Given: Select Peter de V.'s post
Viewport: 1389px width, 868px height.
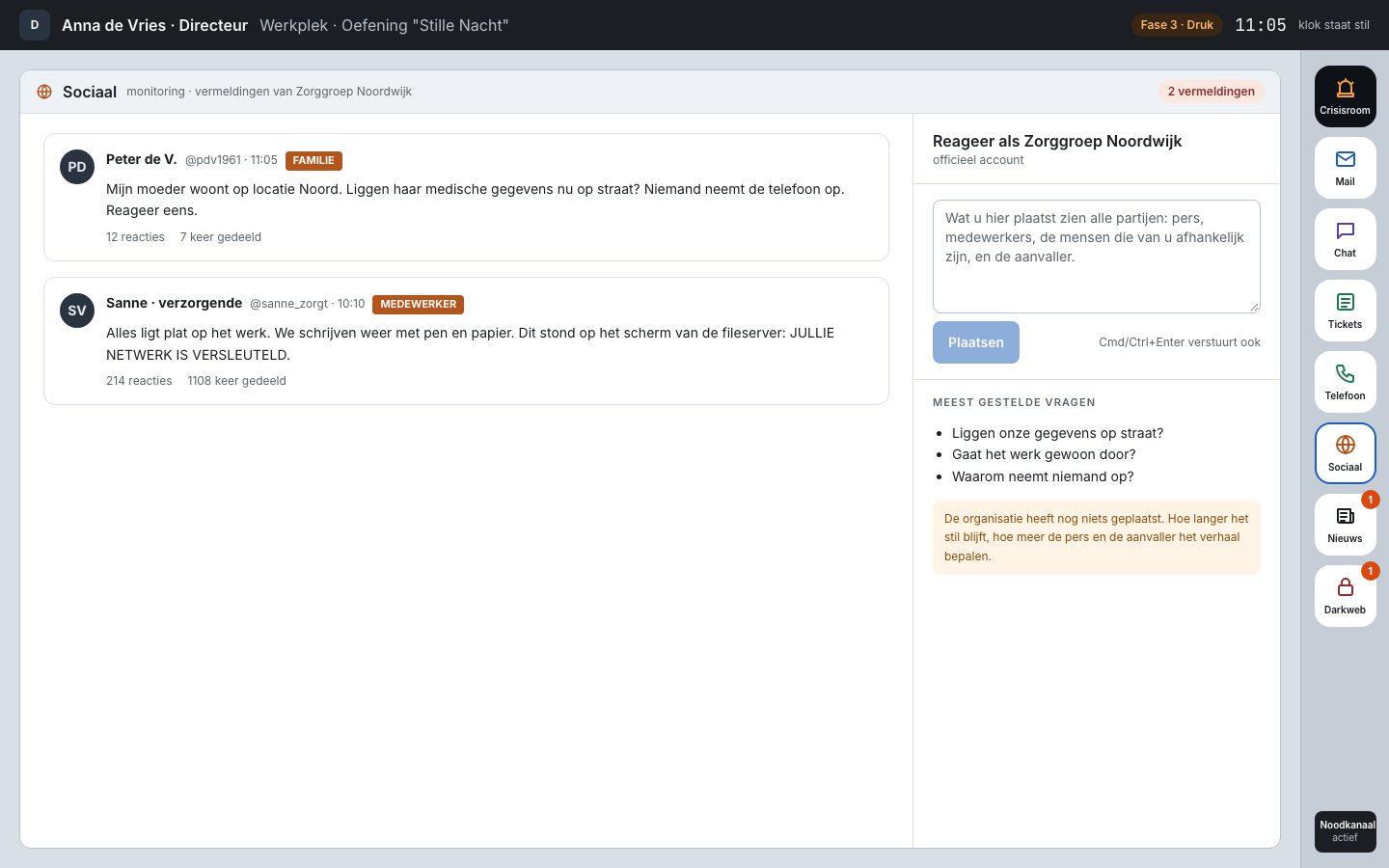Looking at the screenshot, I should (x=466, y=197).
